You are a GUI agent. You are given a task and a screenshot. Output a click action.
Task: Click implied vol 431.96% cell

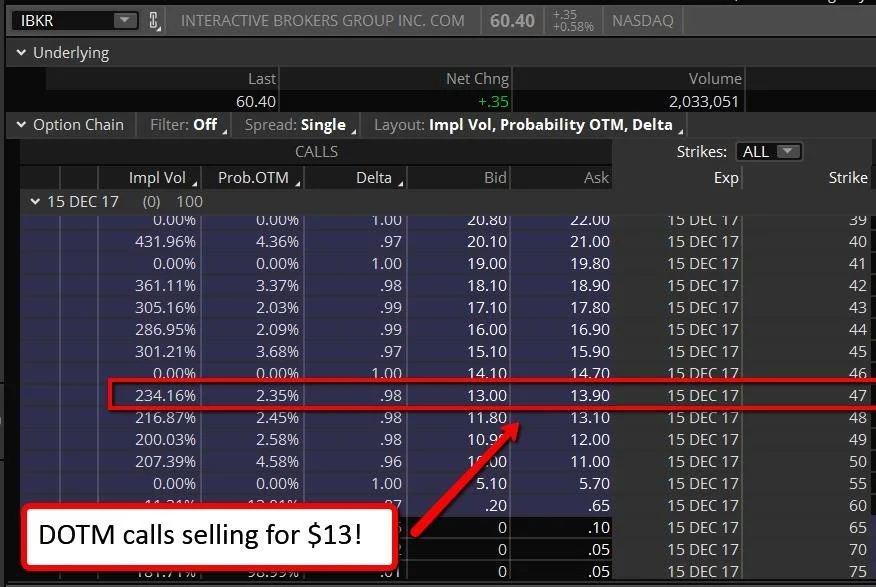pyautogui.click(x=165, y=241)
